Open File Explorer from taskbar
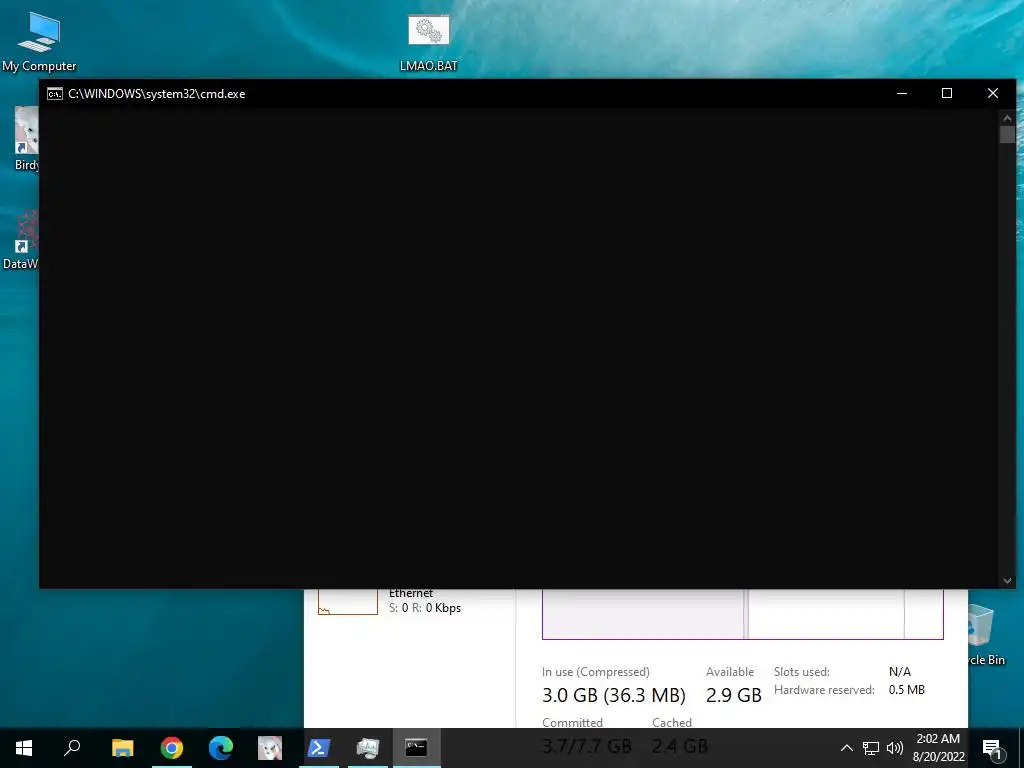Viewport: 1024px width, 768px height. pyautogui.click(x=122, y=748)
